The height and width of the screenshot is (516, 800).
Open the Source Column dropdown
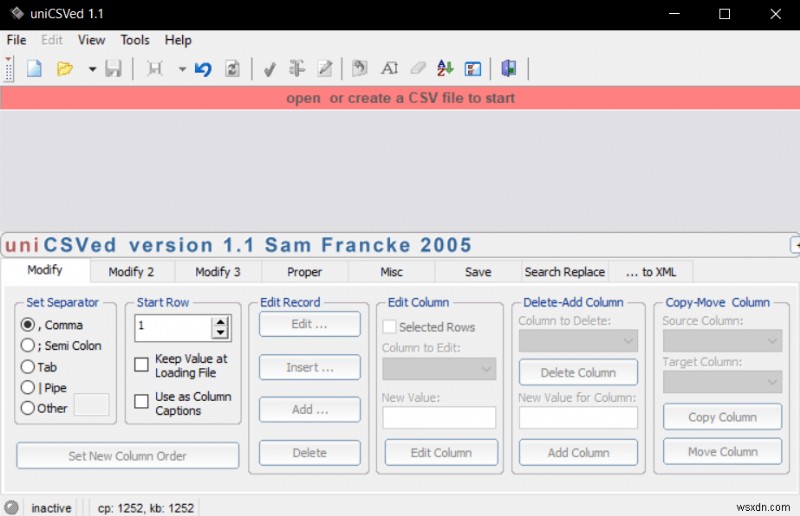[722, 341]
